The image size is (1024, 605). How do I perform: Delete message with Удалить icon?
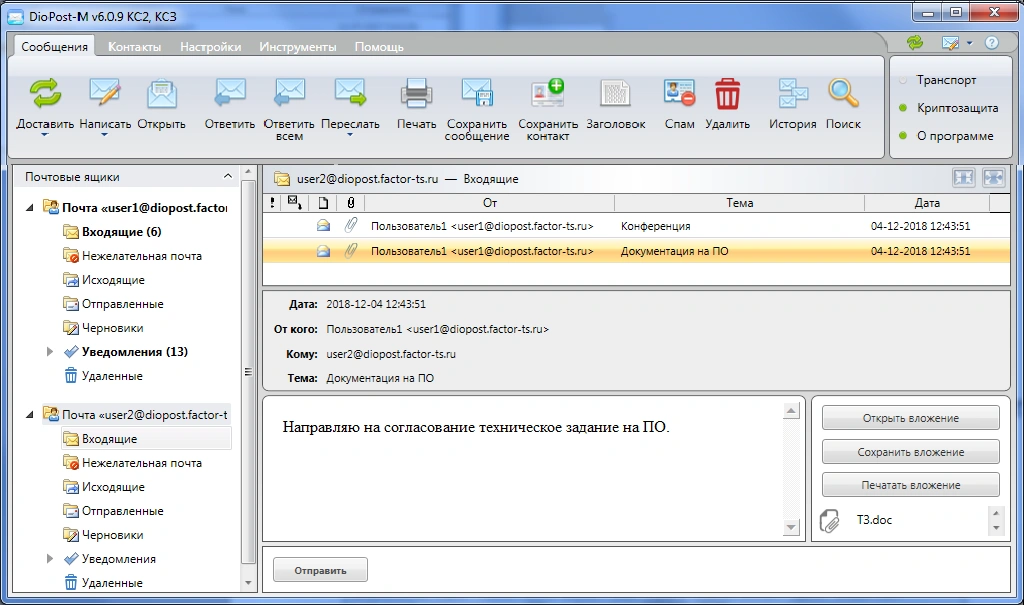click(727, 93)
